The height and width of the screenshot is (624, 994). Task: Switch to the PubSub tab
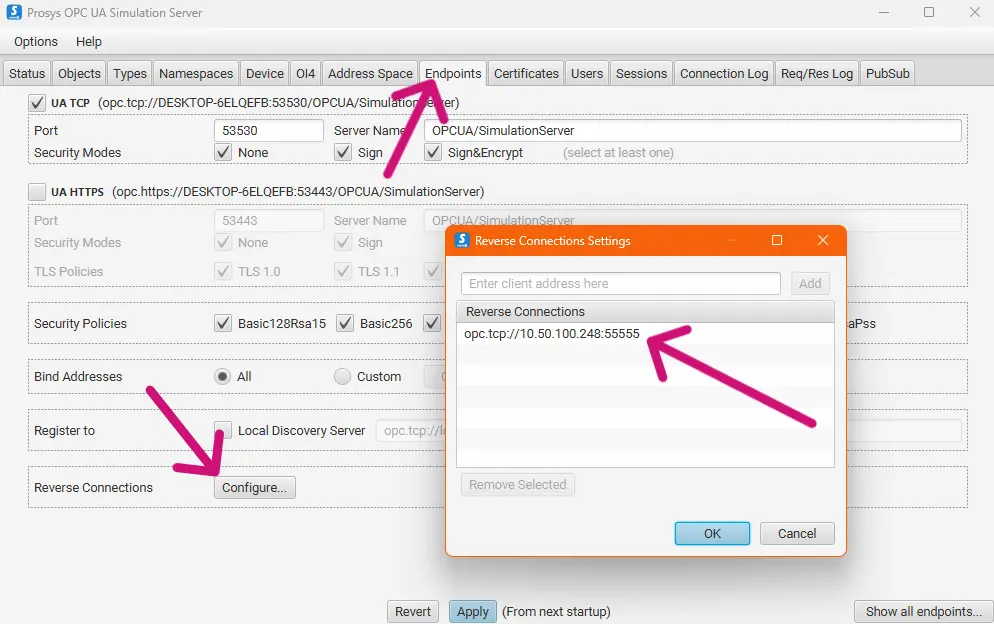[x=888, y=74]
